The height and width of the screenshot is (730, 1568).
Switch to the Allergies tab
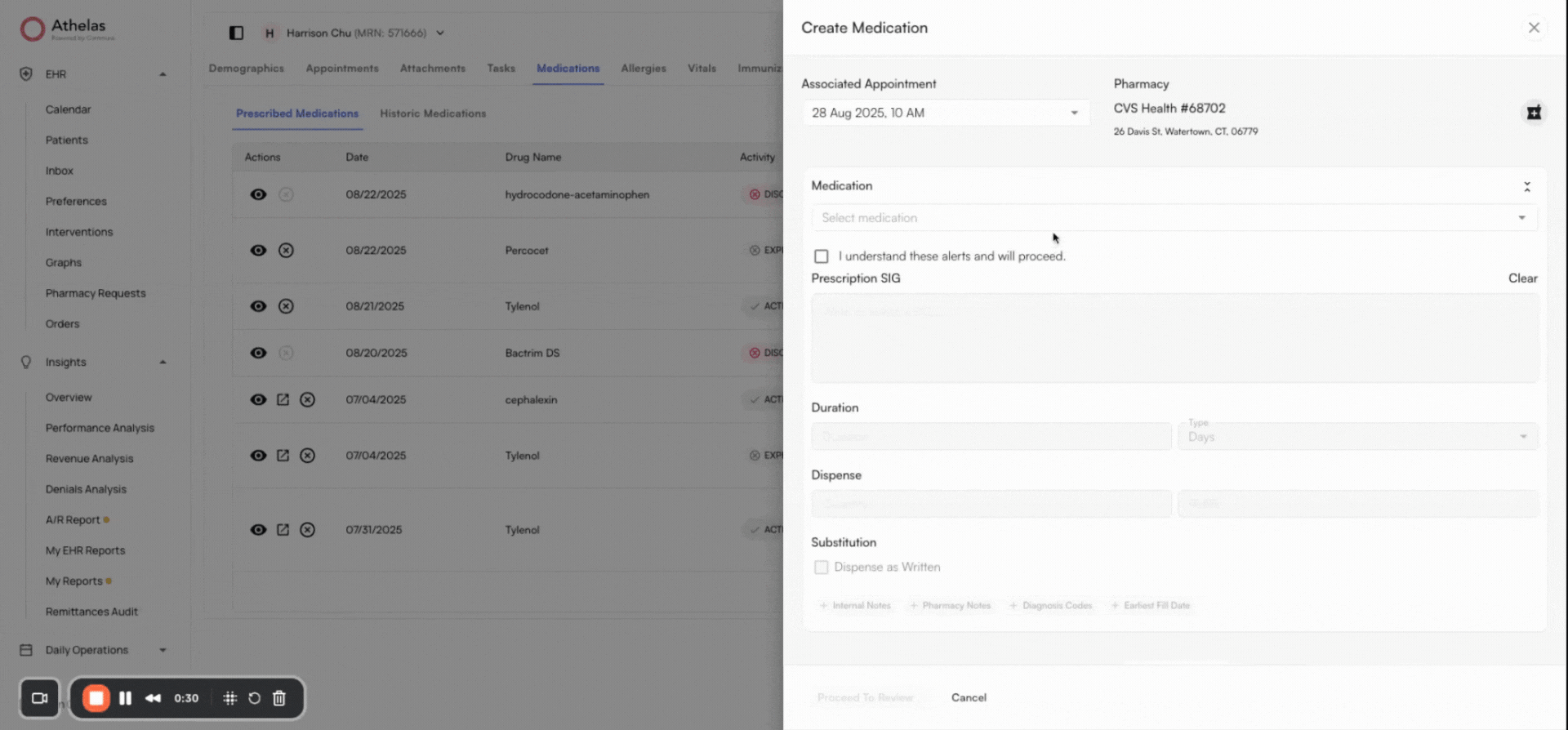tap(644, 69)
